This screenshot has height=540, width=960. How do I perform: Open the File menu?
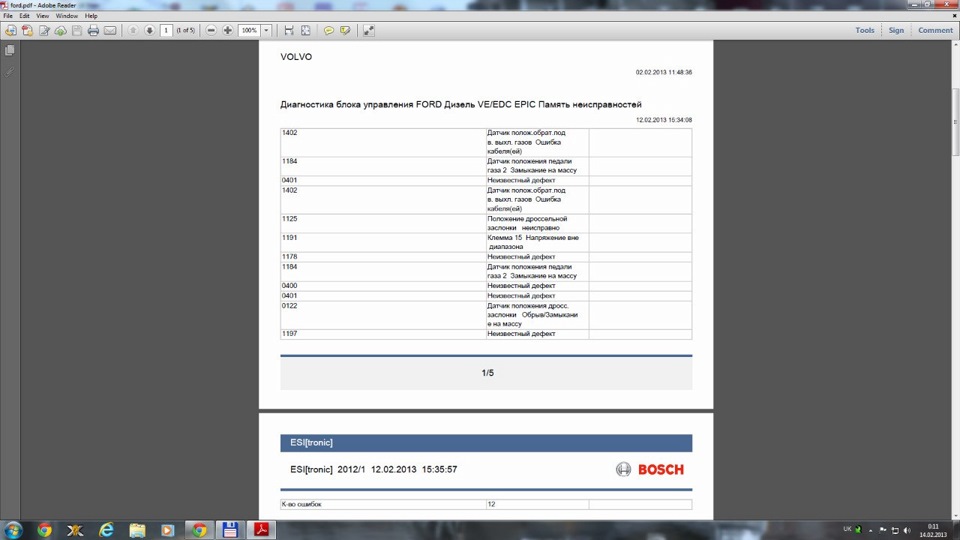click(8, 16)
